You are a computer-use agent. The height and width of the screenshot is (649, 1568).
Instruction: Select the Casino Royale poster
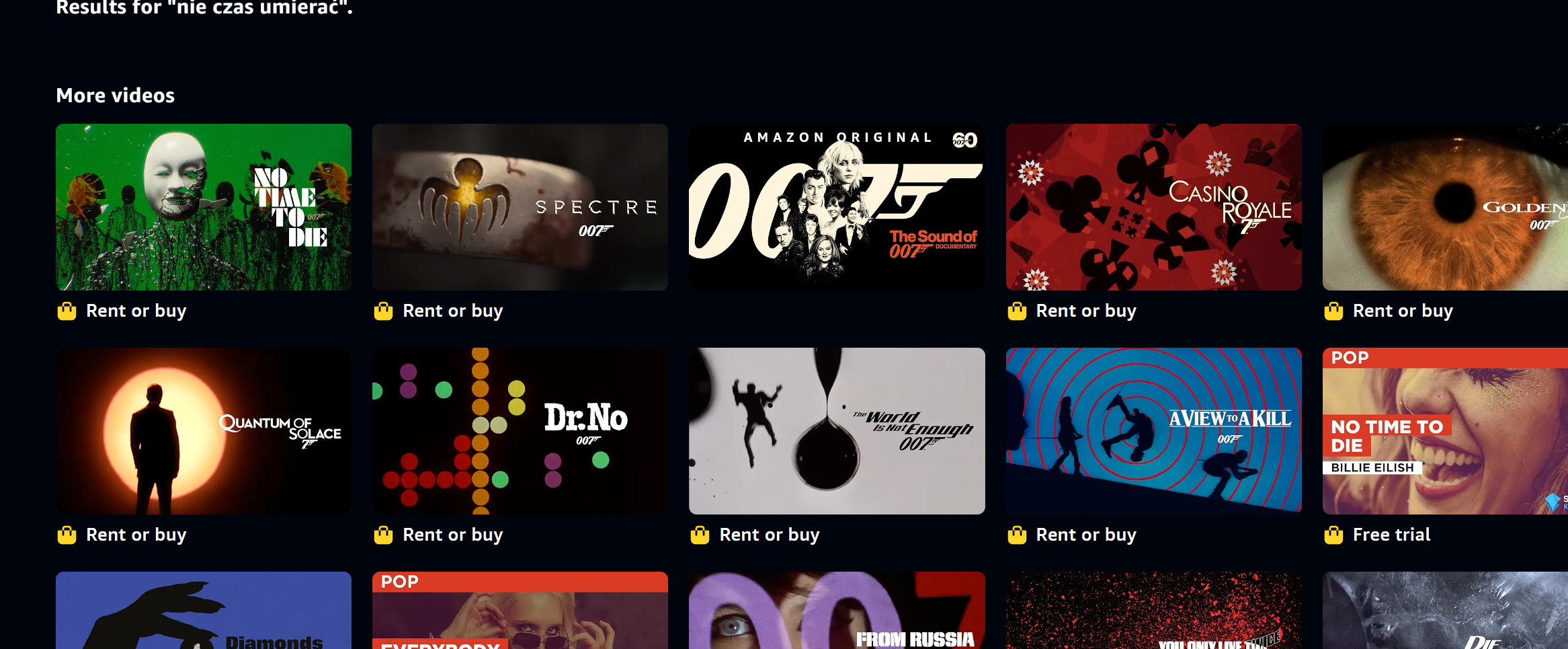pyautogui.click(x=1154, y=207)
